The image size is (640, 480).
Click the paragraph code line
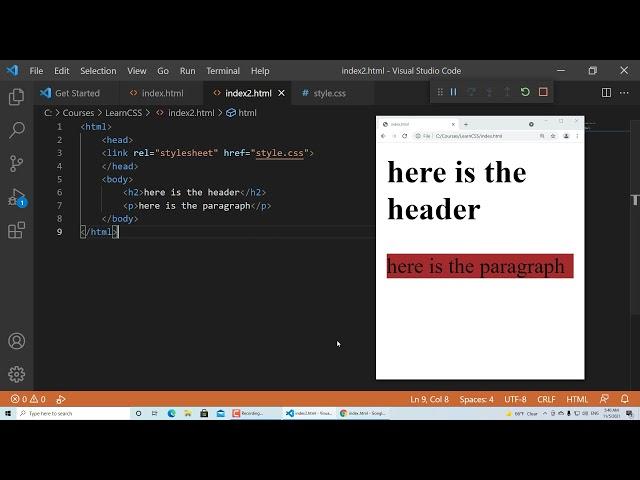click(x=197, y=206)
